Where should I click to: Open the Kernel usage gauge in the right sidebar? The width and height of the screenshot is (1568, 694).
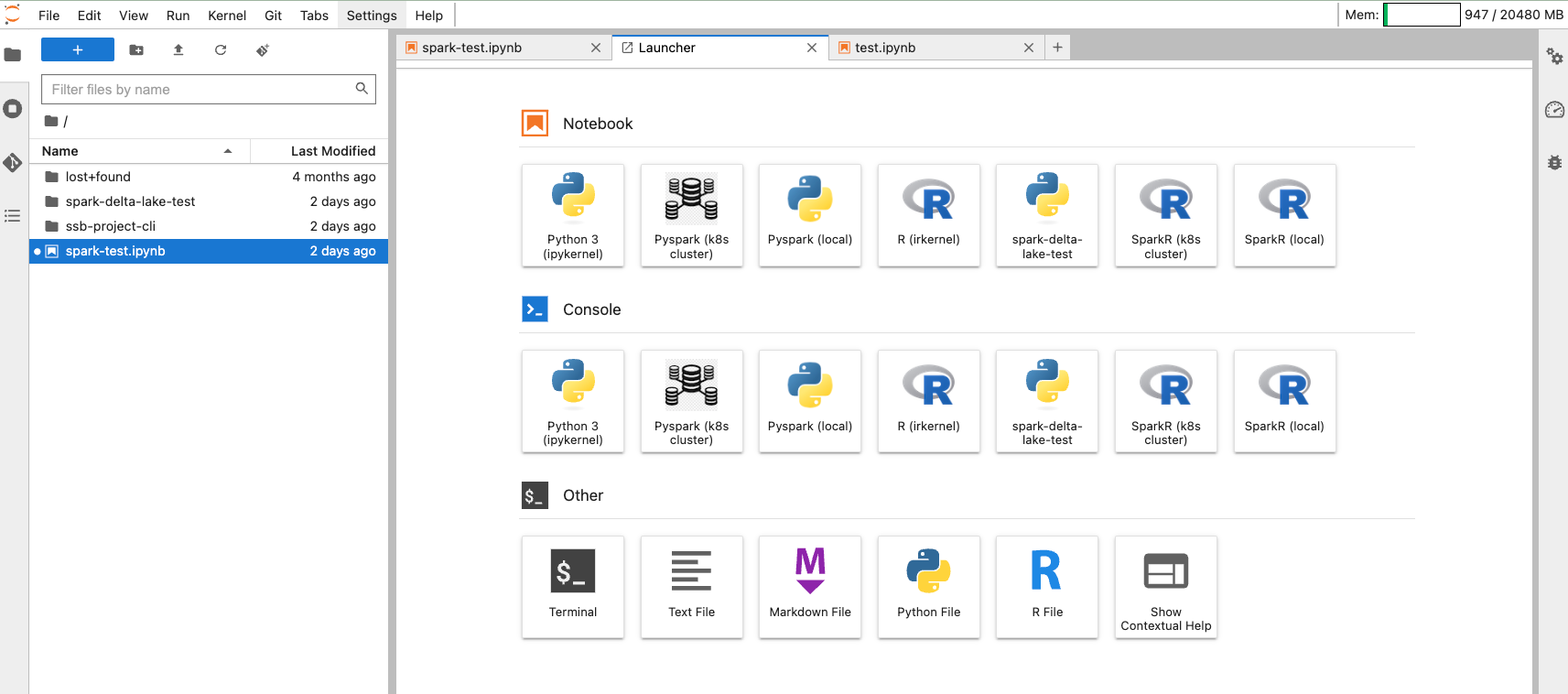point(1554,110)
